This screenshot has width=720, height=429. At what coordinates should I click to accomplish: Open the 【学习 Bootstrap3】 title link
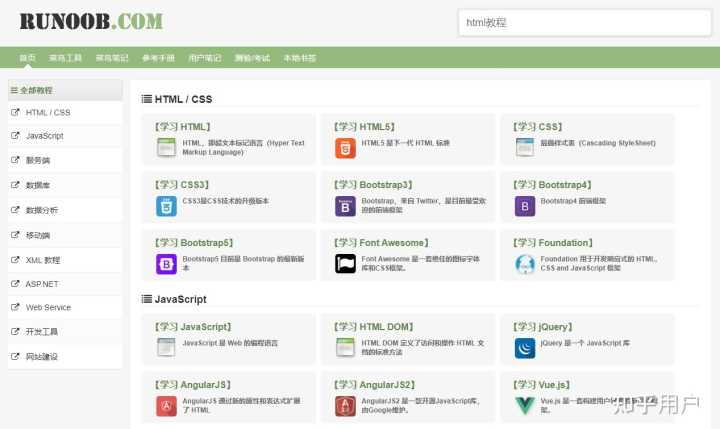(373, 185)
